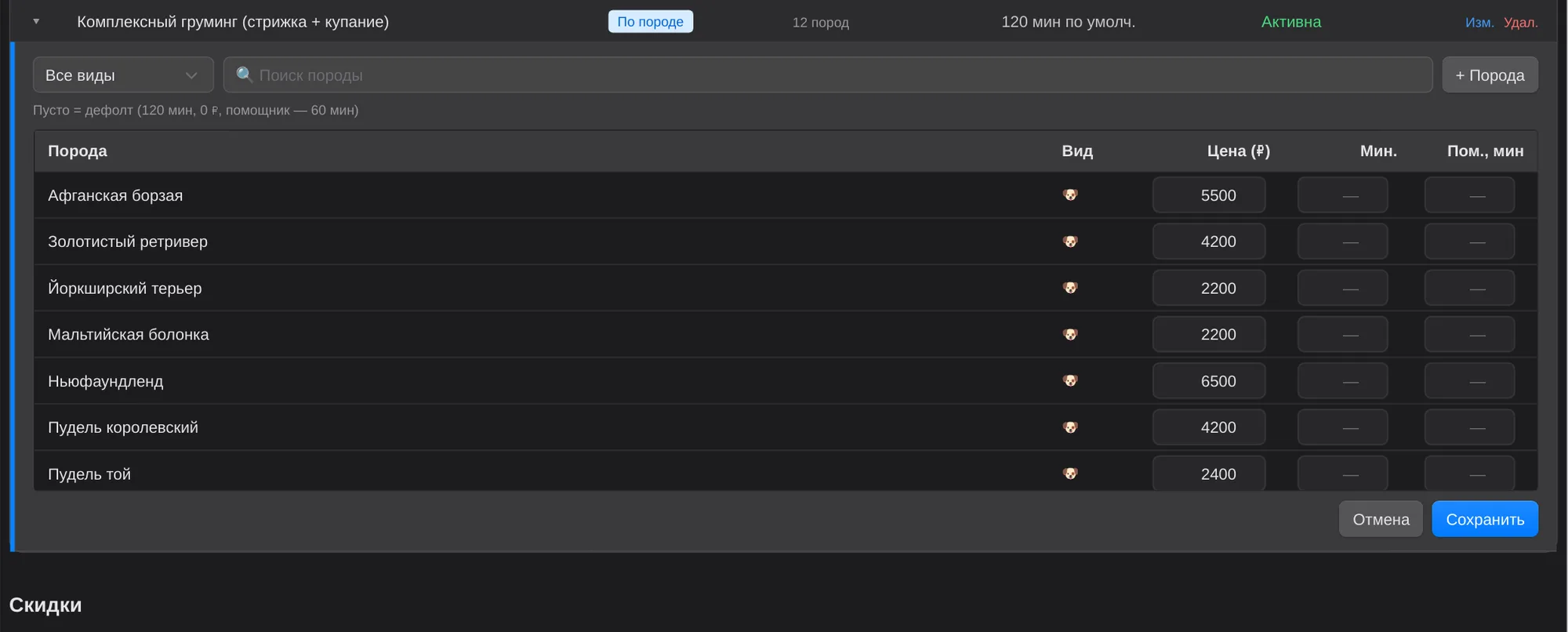Click the Пом., мин column header
This screenshot has height=632, width=1568.
click(1486, 151)
